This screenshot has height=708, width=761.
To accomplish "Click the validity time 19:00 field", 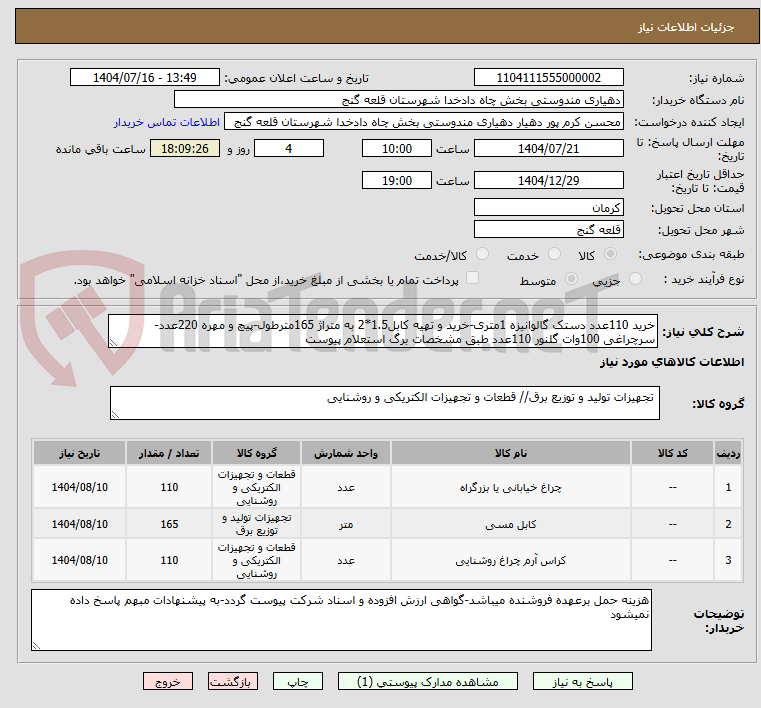I will tap(397, 181).
